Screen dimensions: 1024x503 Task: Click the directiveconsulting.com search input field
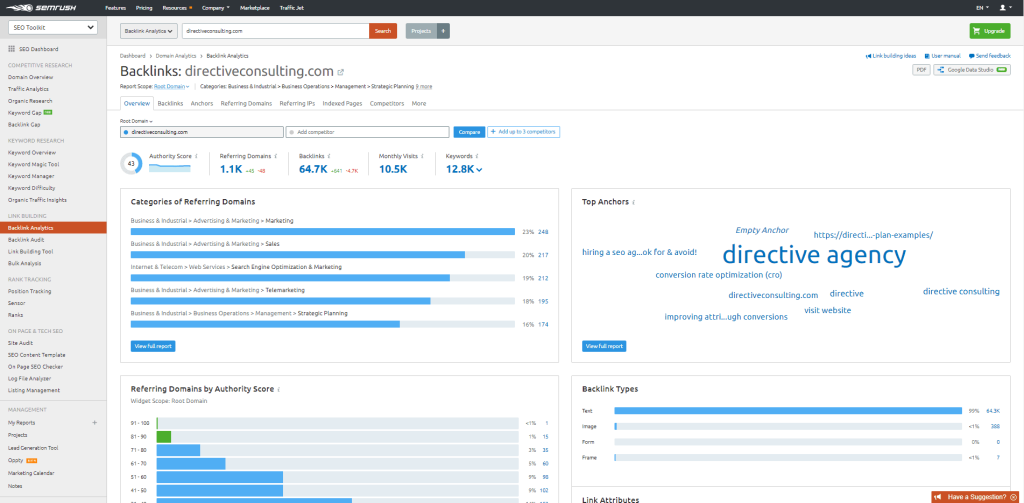point(275,31)
